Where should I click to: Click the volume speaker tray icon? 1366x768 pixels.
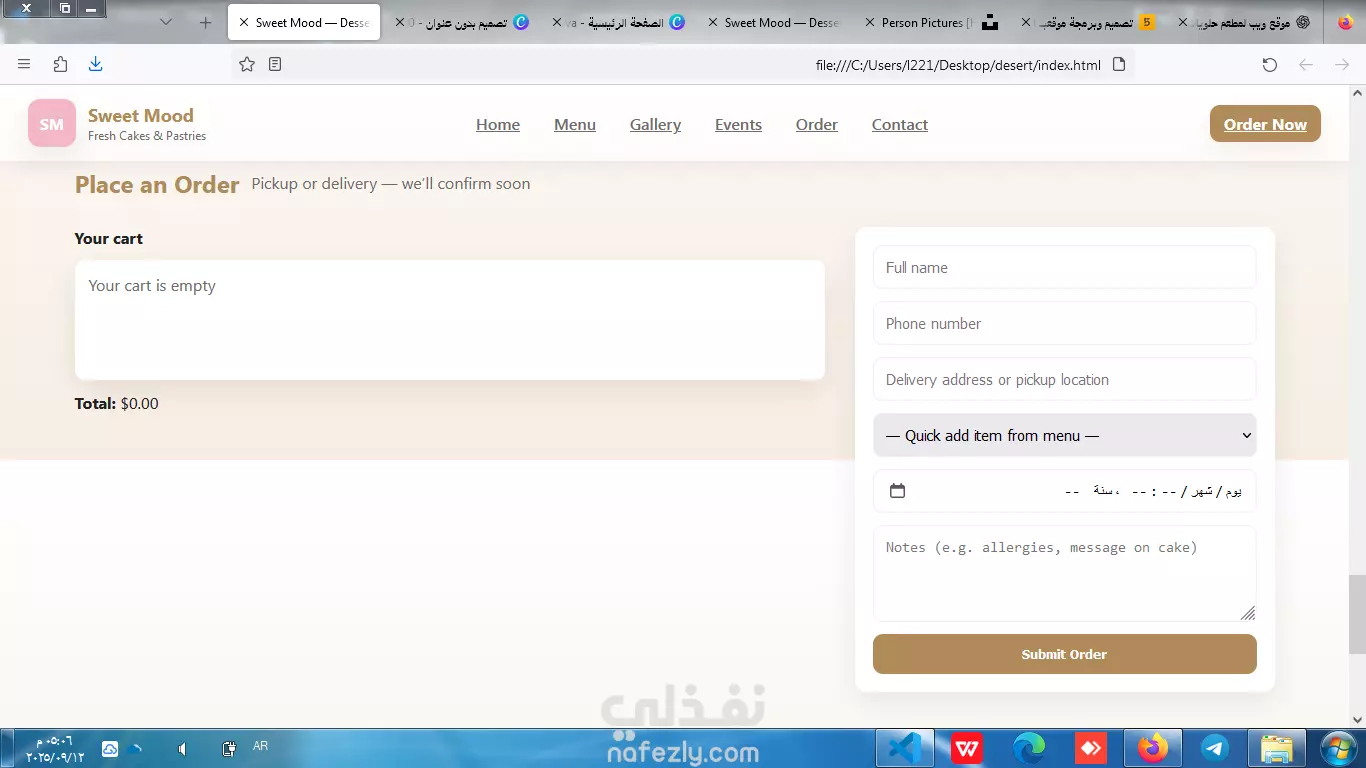(x=182, y=748)
